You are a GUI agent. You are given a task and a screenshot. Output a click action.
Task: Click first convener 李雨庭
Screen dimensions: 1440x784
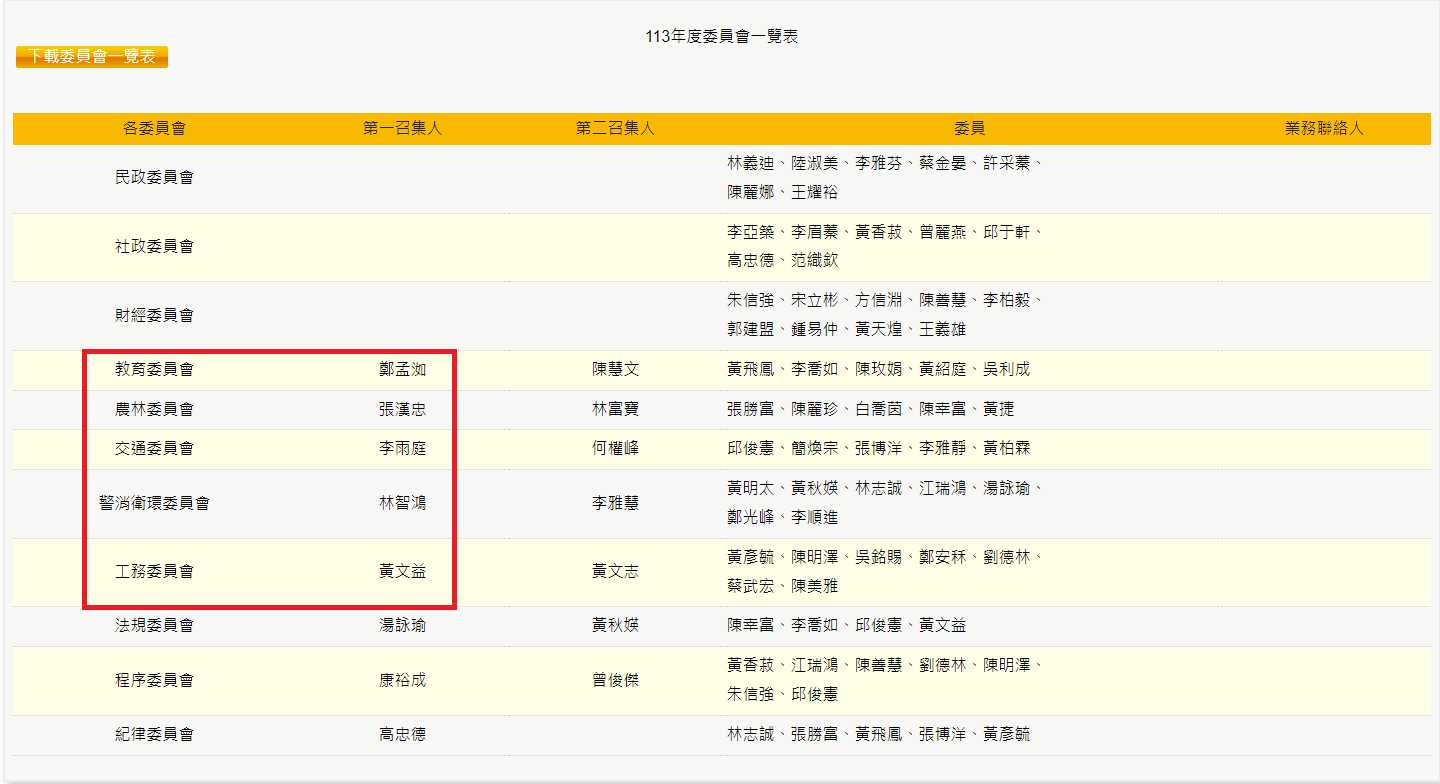(402, 449)
